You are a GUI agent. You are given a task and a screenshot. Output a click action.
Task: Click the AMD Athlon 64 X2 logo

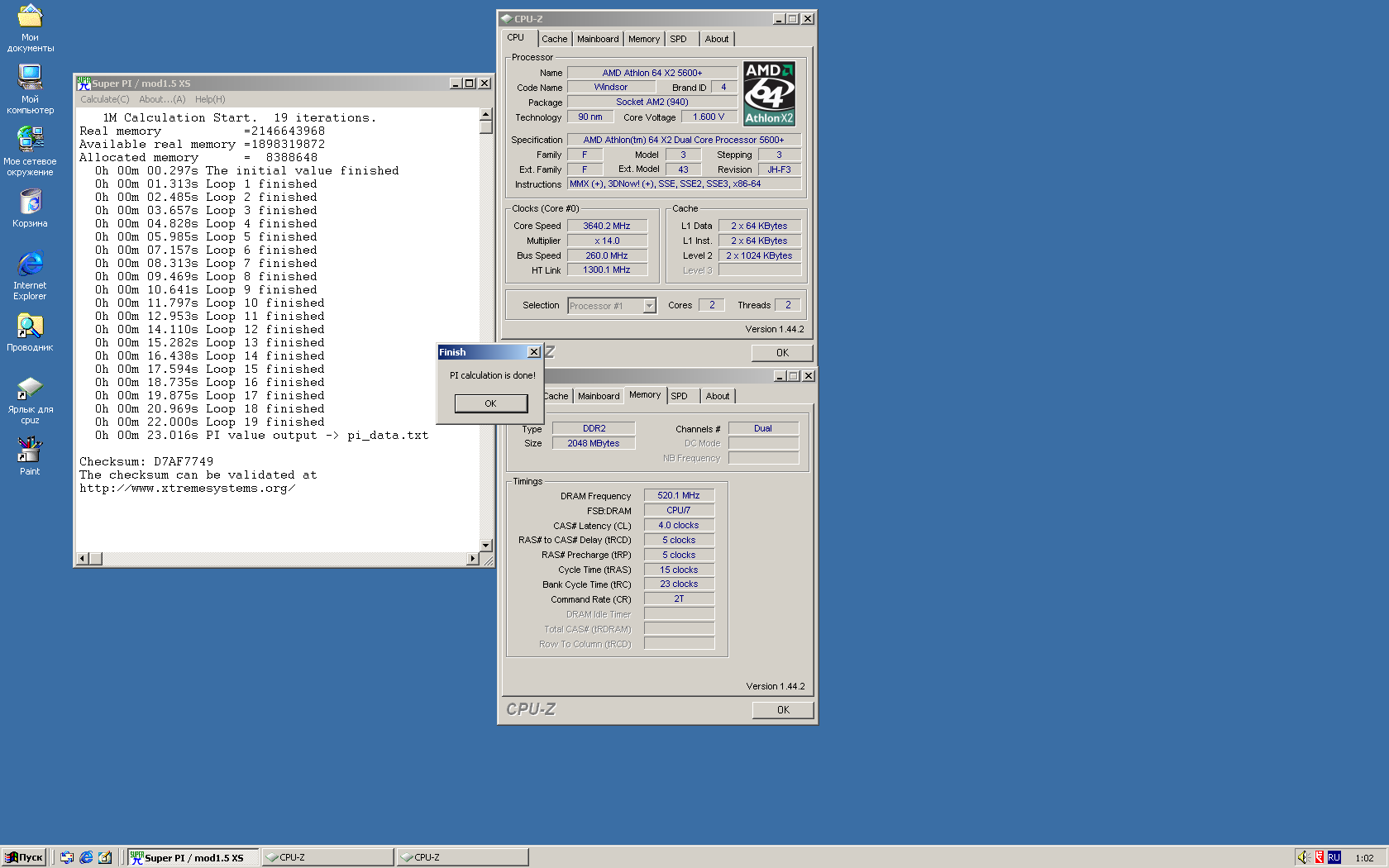click(x=769, y=93)
